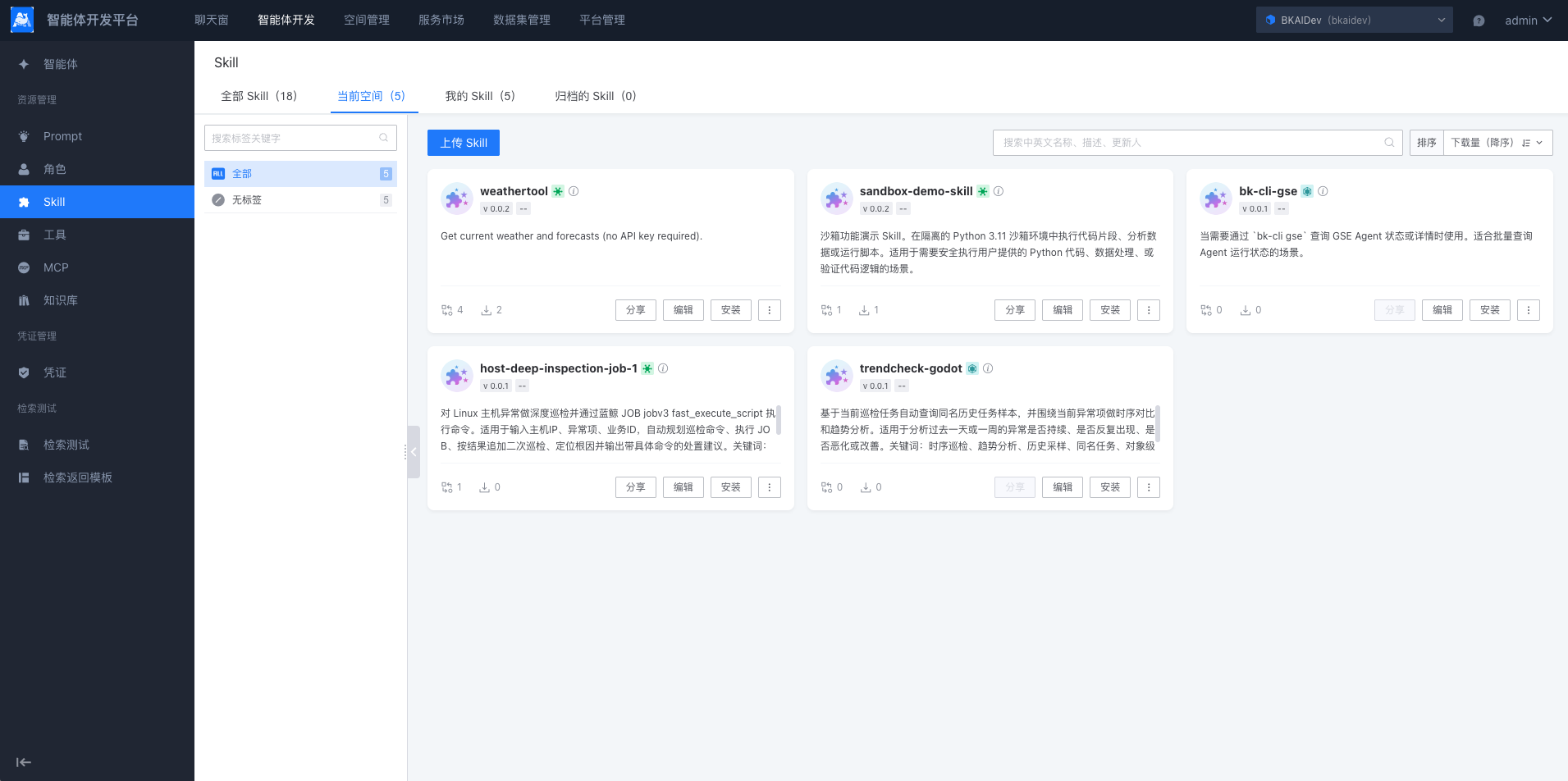Click host-deep-inspection-job-1 description scrollbar
The width and height of the screenshot is (1568, 781).
pos(779,420)
